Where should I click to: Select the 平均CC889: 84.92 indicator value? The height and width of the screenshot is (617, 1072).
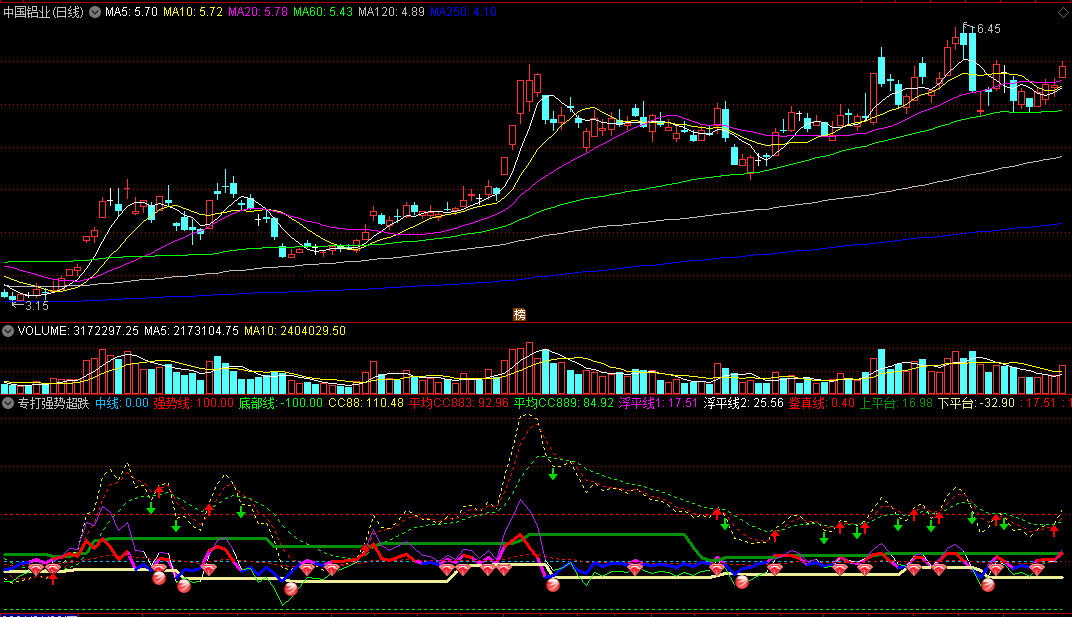564,404
